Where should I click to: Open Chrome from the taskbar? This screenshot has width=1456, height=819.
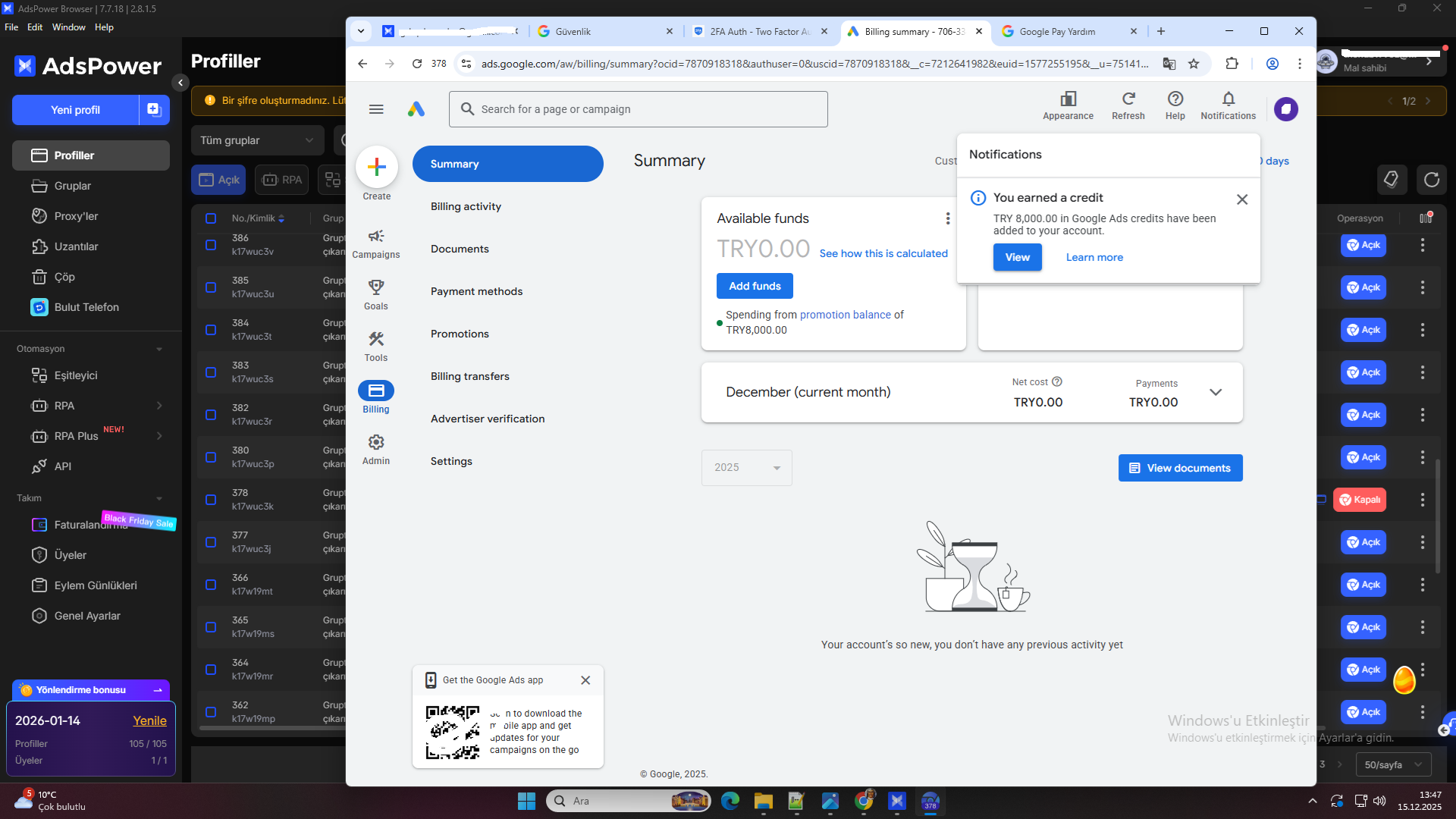click(x=864, y=801)
